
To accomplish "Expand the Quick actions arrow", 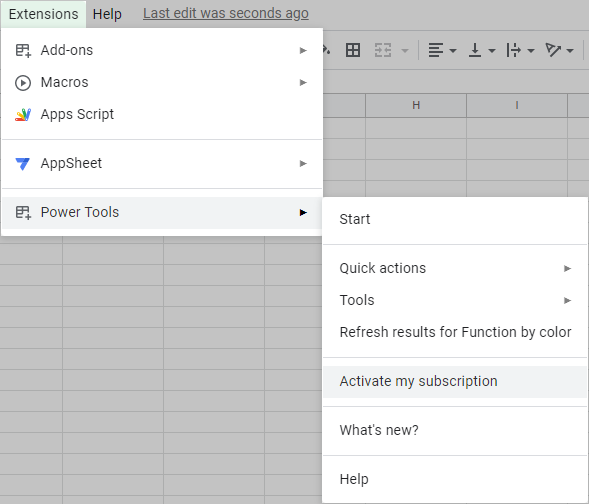I will point(567,269).
